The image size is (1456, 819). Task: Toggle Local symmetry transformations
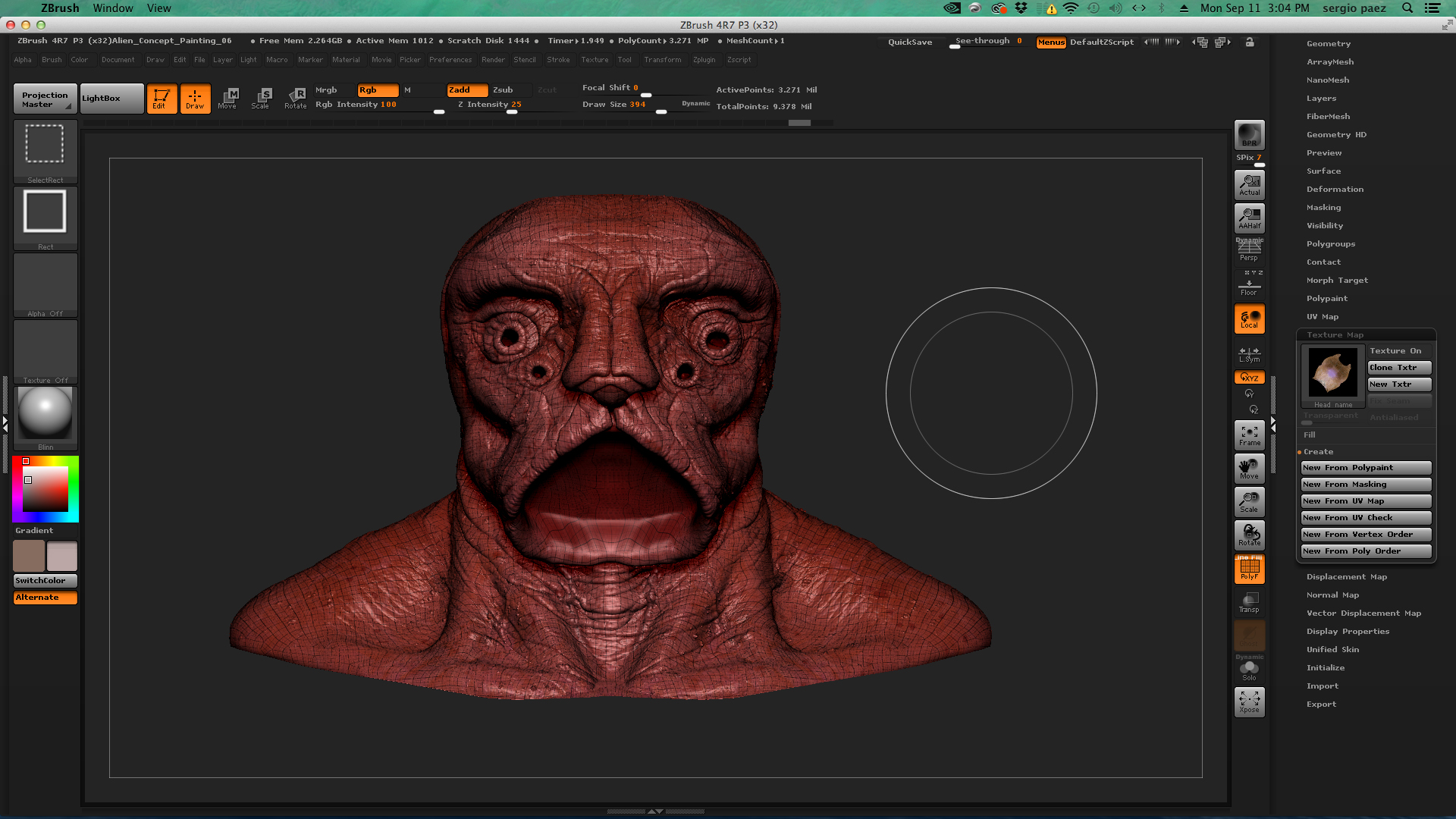pyautogui.click(x=1249, y=318)
